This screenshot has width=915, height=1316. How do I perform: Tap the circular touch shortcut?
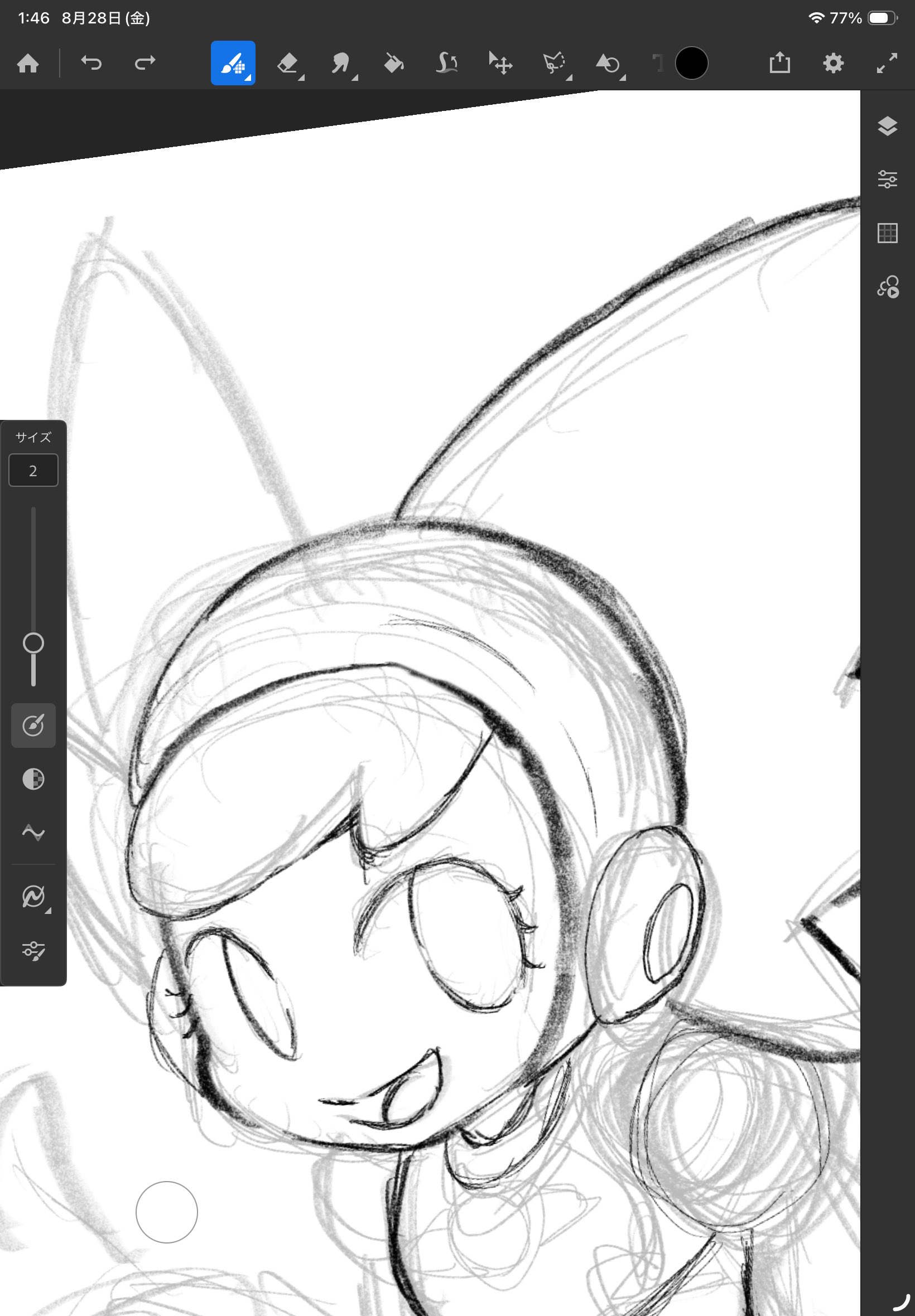click(x=166, y=1212)
